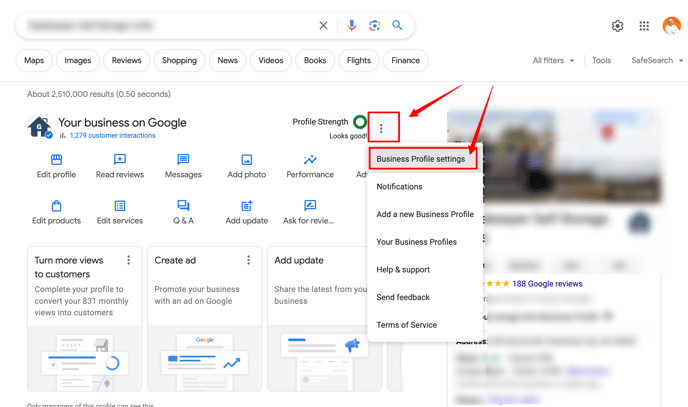Click into the search input field
Viewport: 688px width, 407px height.
[x=167, y=25]
